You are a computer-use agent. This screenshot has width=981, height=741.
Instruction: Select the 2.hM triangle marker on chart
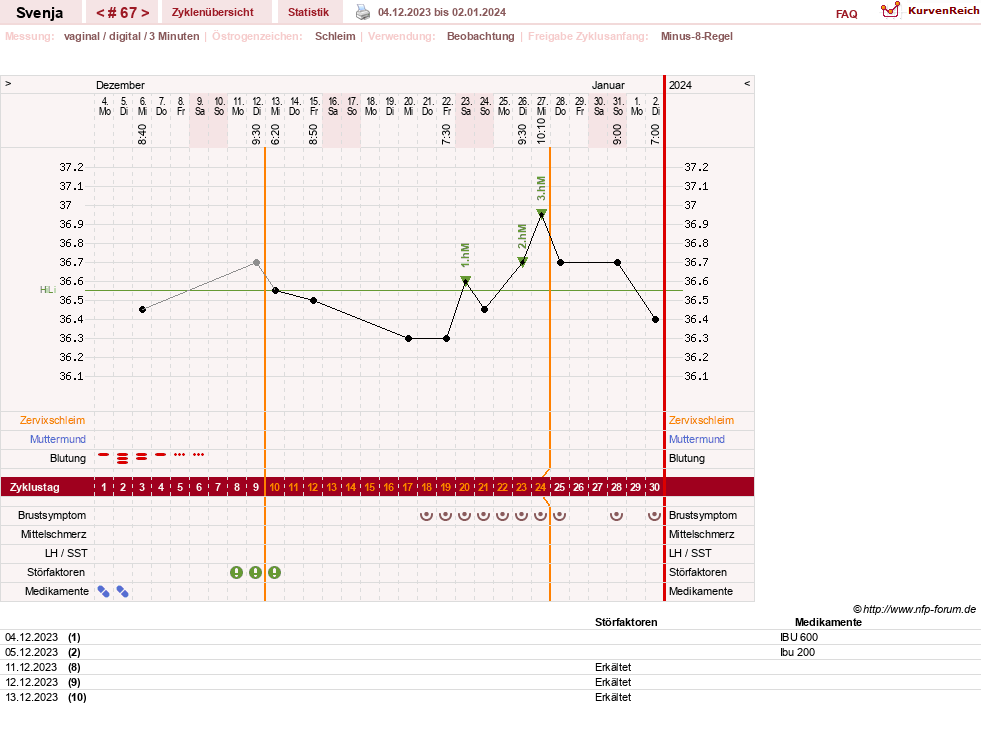point(522,261)
